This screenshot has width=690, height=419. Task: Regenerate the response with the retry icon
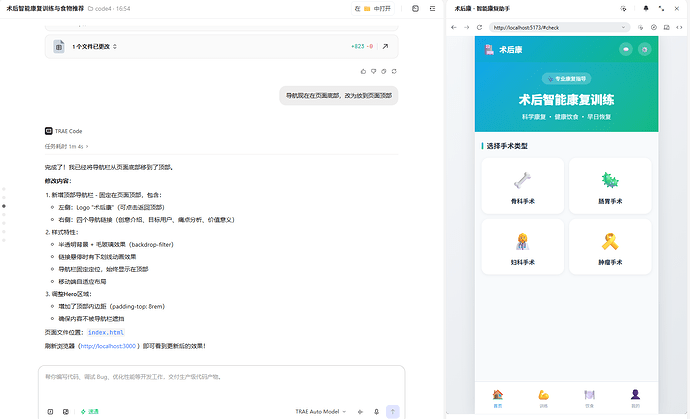(394, 71)
